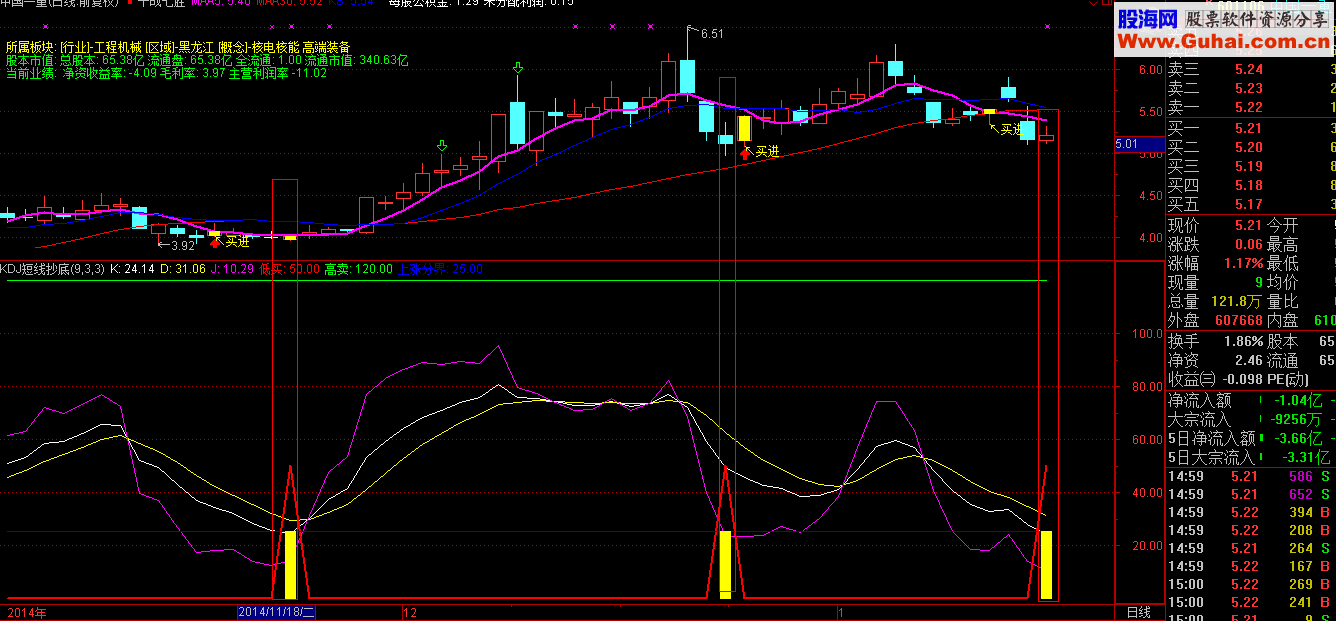Click the 涨跌 0.06 quote value
This screenshot has height=621, width=1336.
tap(1248, 244)
